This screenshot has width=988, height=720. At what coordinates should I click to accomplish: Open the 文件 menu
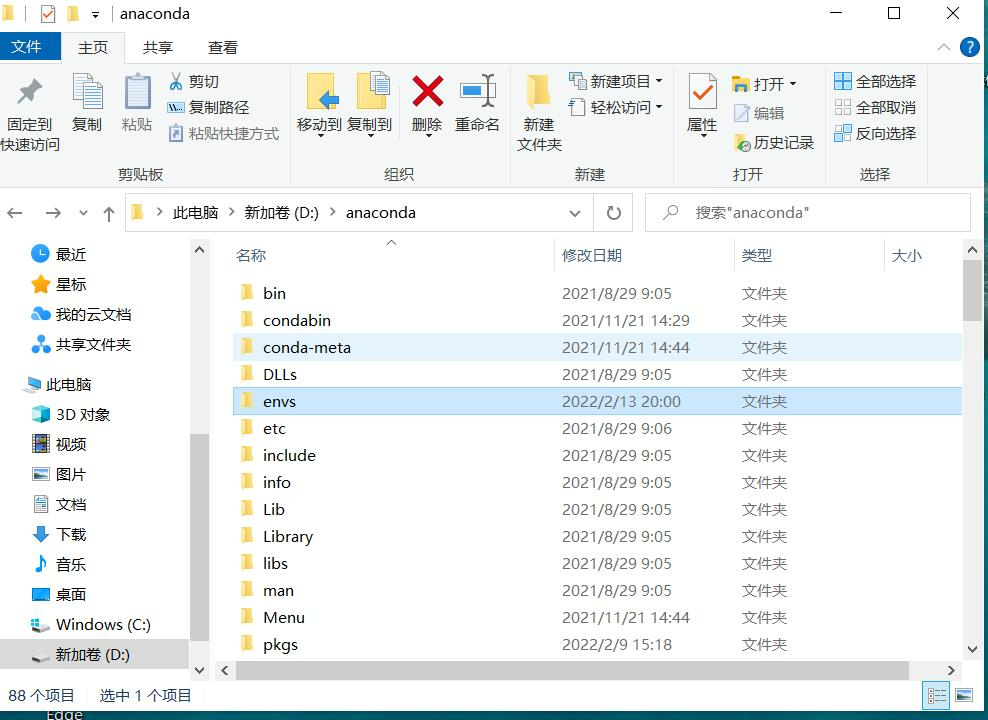(x=30, y=46)
